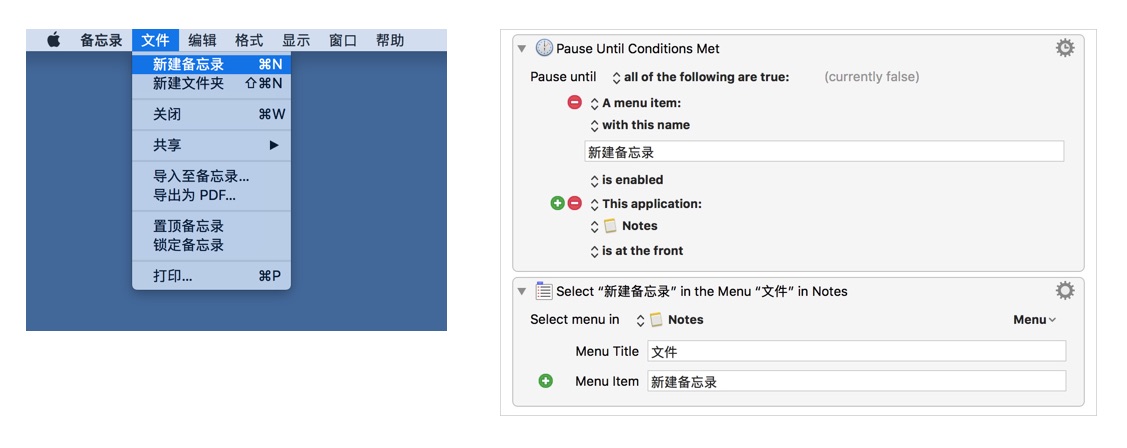Click the gear icon of Select Menu action
This screenshot has width=1127, height=448.
pos(1065,291)
